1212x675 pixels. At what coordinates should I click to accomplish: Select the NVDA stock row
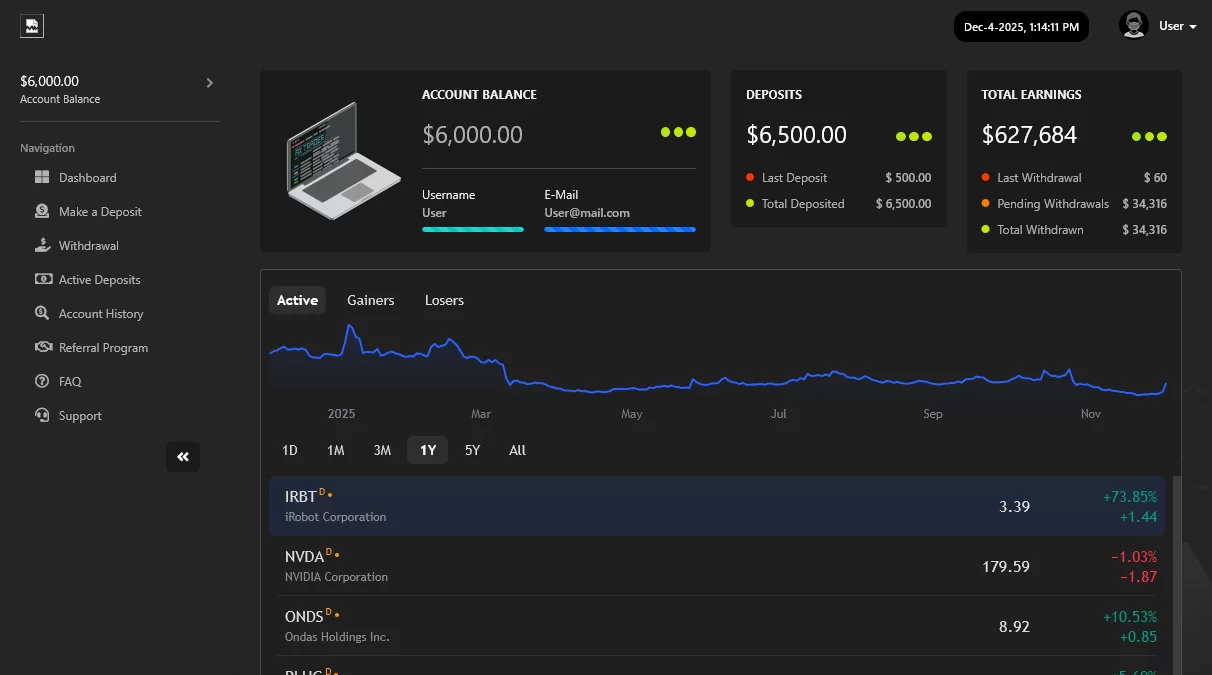coord(718,566)
